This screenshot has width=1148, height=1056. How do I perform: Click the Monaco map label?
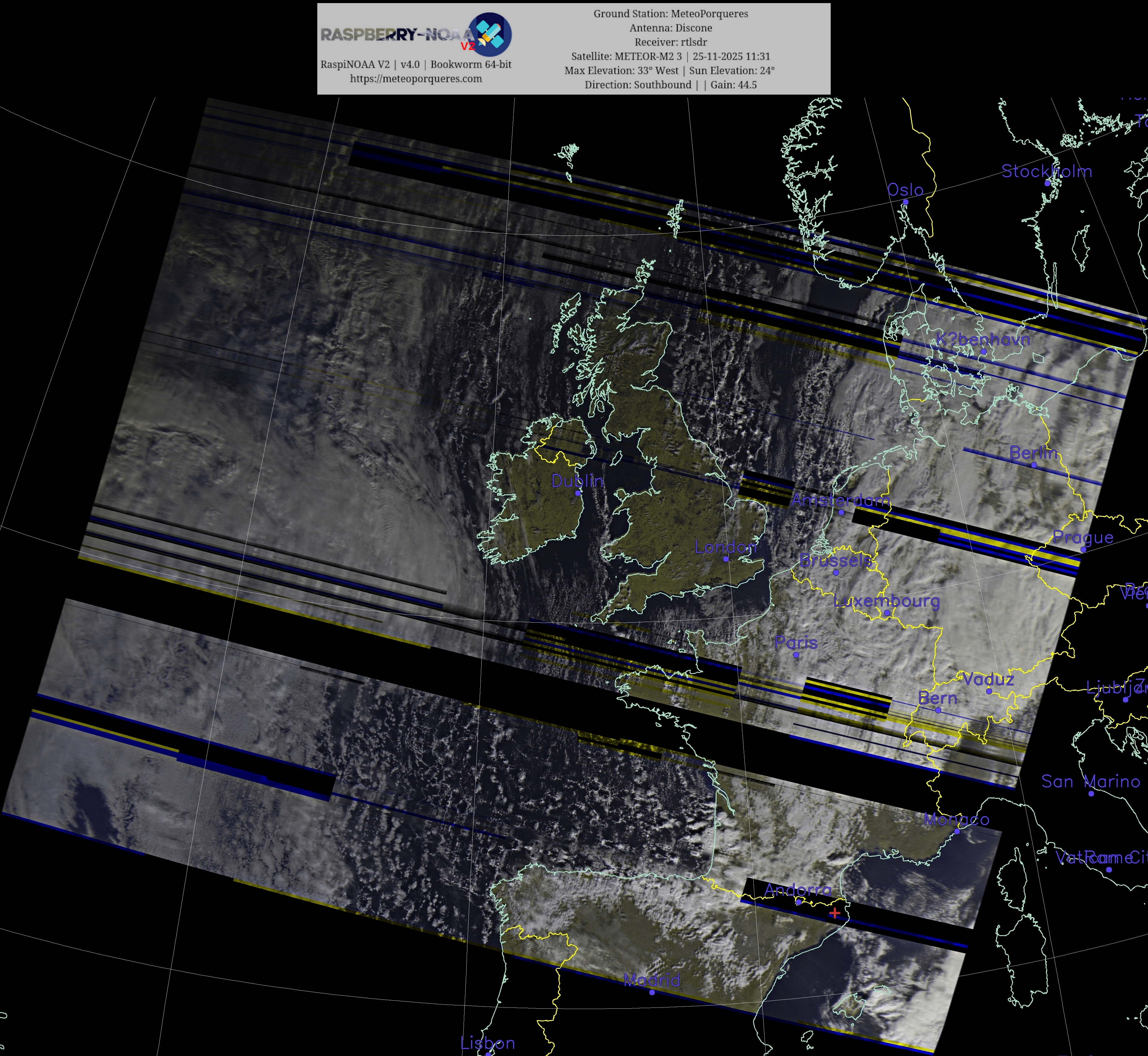[x=956, y=820]
